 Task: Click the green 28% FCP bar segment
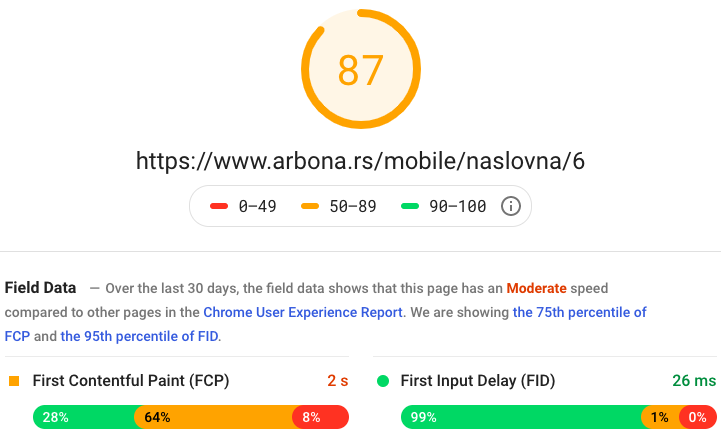coord(84,417)
